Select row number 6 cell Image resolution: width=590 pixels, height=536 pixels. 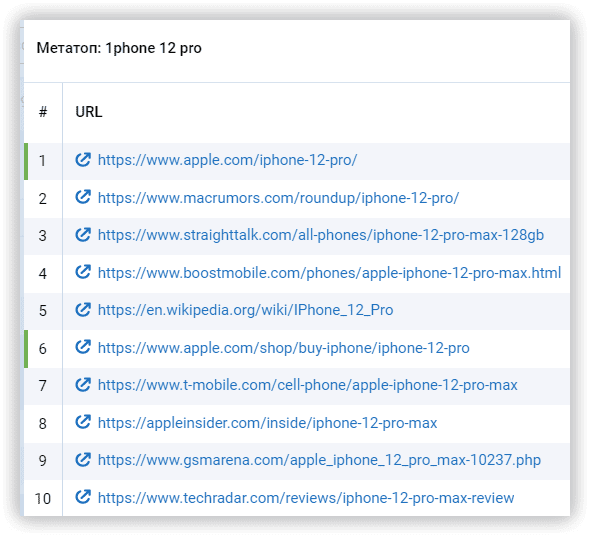(43, 348)
